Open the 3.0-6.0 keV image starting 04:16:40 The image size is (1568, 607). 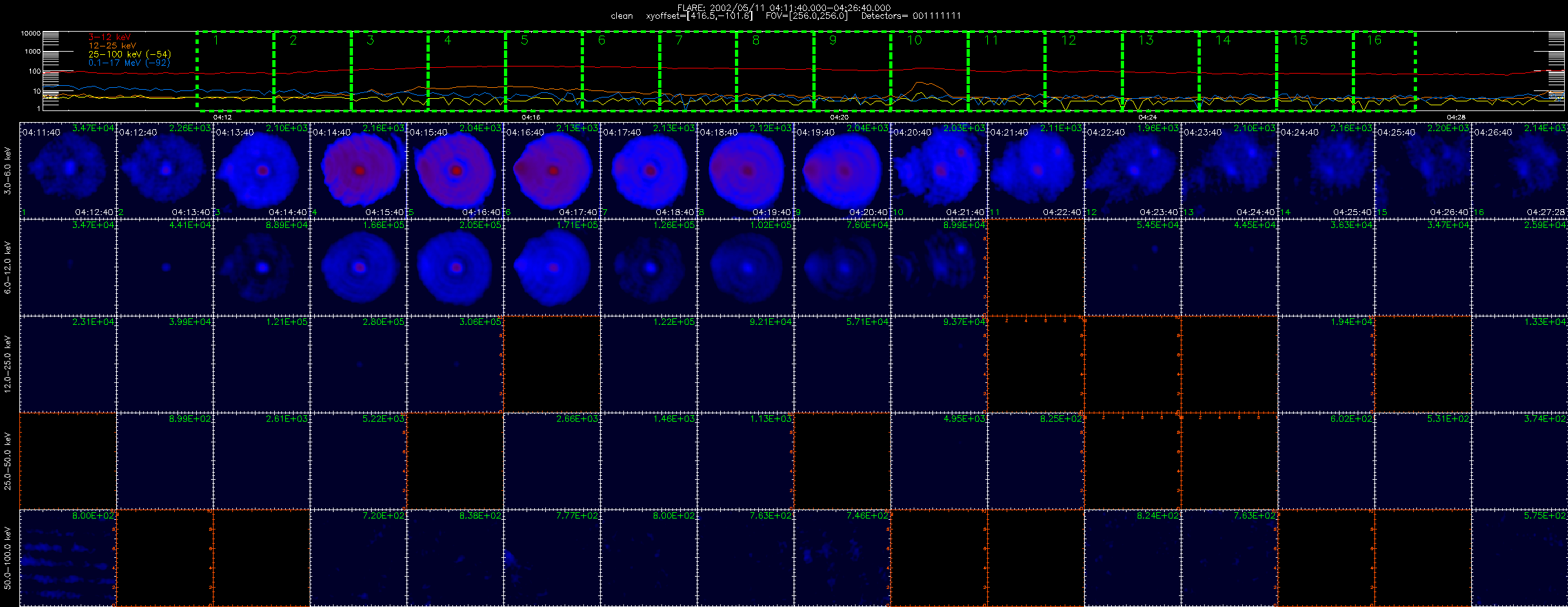[x=552, y=170]
